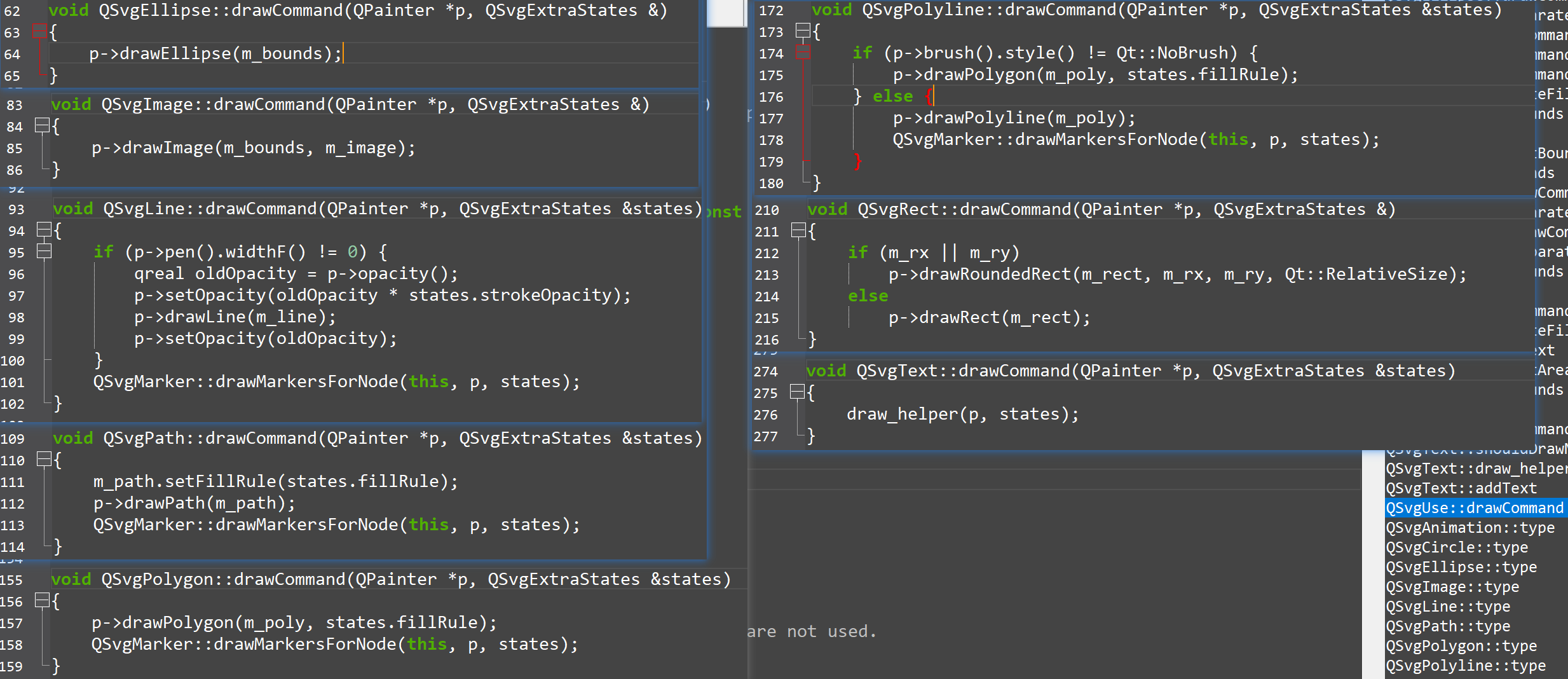Click the fold marker beside QSvgRect::drawCommand body
Image resolution: width=1568 pixels, height=679 pixels.
(800, 231)
